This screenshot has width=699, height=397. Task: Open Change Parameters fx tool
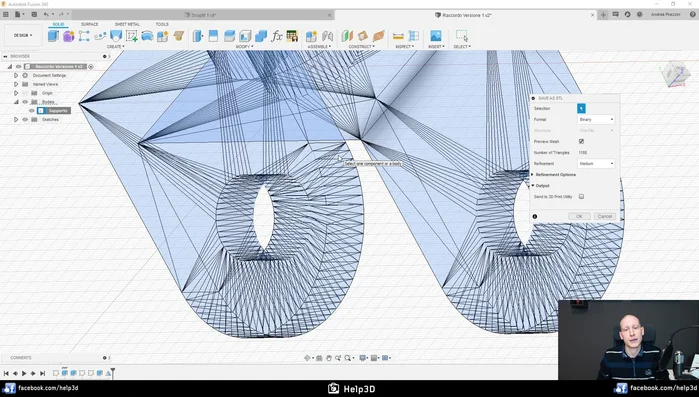277,36
